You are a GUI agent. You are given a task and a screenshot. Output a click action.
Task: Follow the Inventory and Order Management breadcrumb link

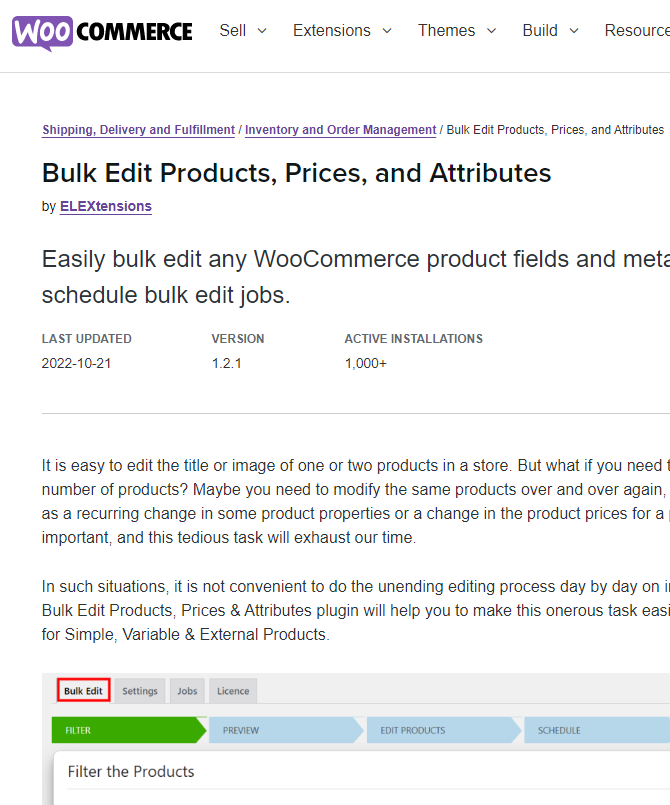[340, 129]
